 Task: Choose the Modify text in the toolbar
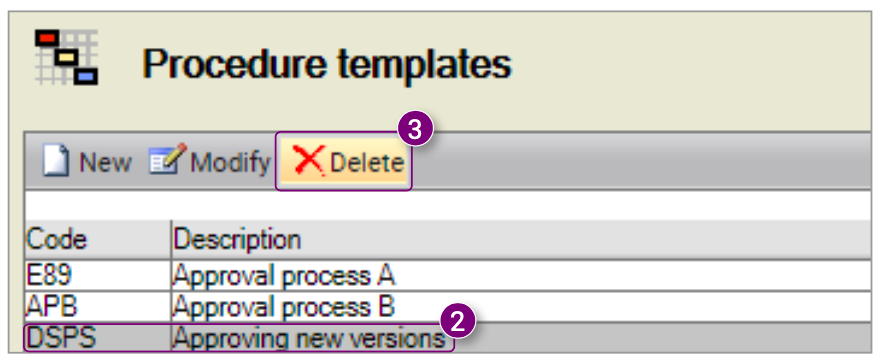tap(230, 163)
